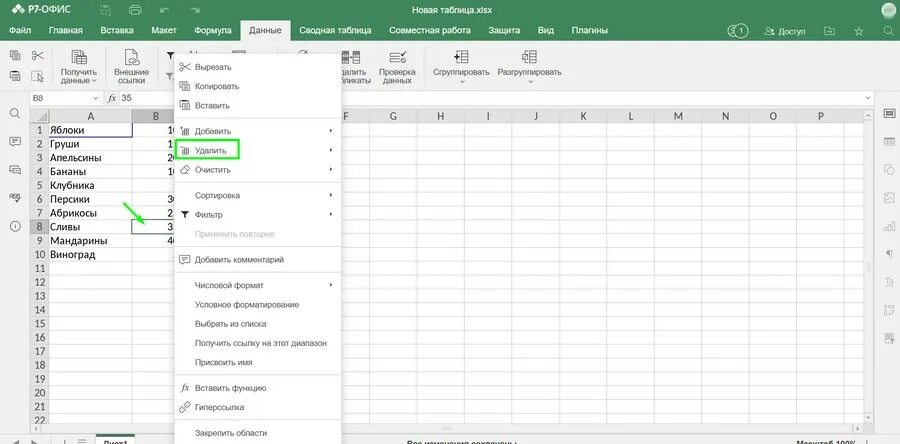900x444 pixels.
Task: Click the open file location folder icon
Action: [x=829, y=31]
